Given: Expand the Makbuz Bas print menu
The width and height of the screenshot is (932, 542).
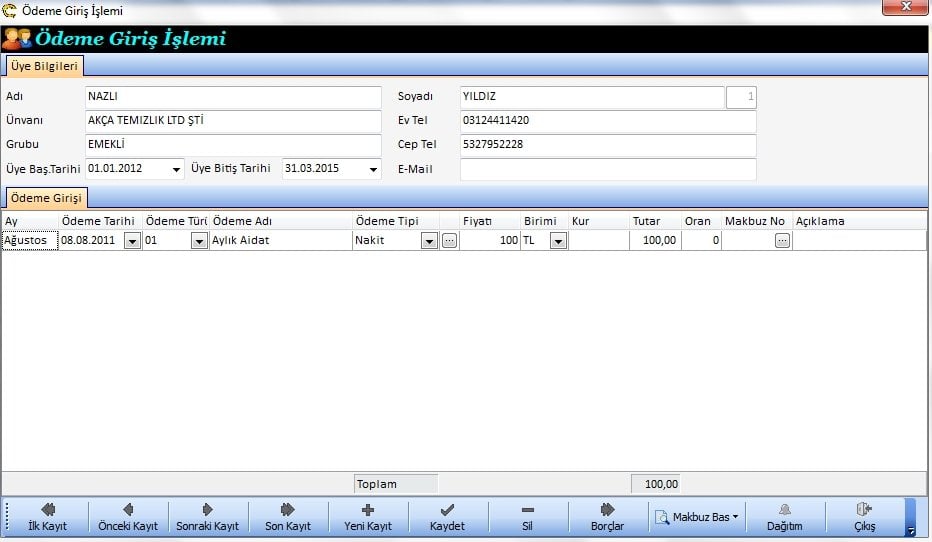Looking at the screenshot, I should click(698, 517).
